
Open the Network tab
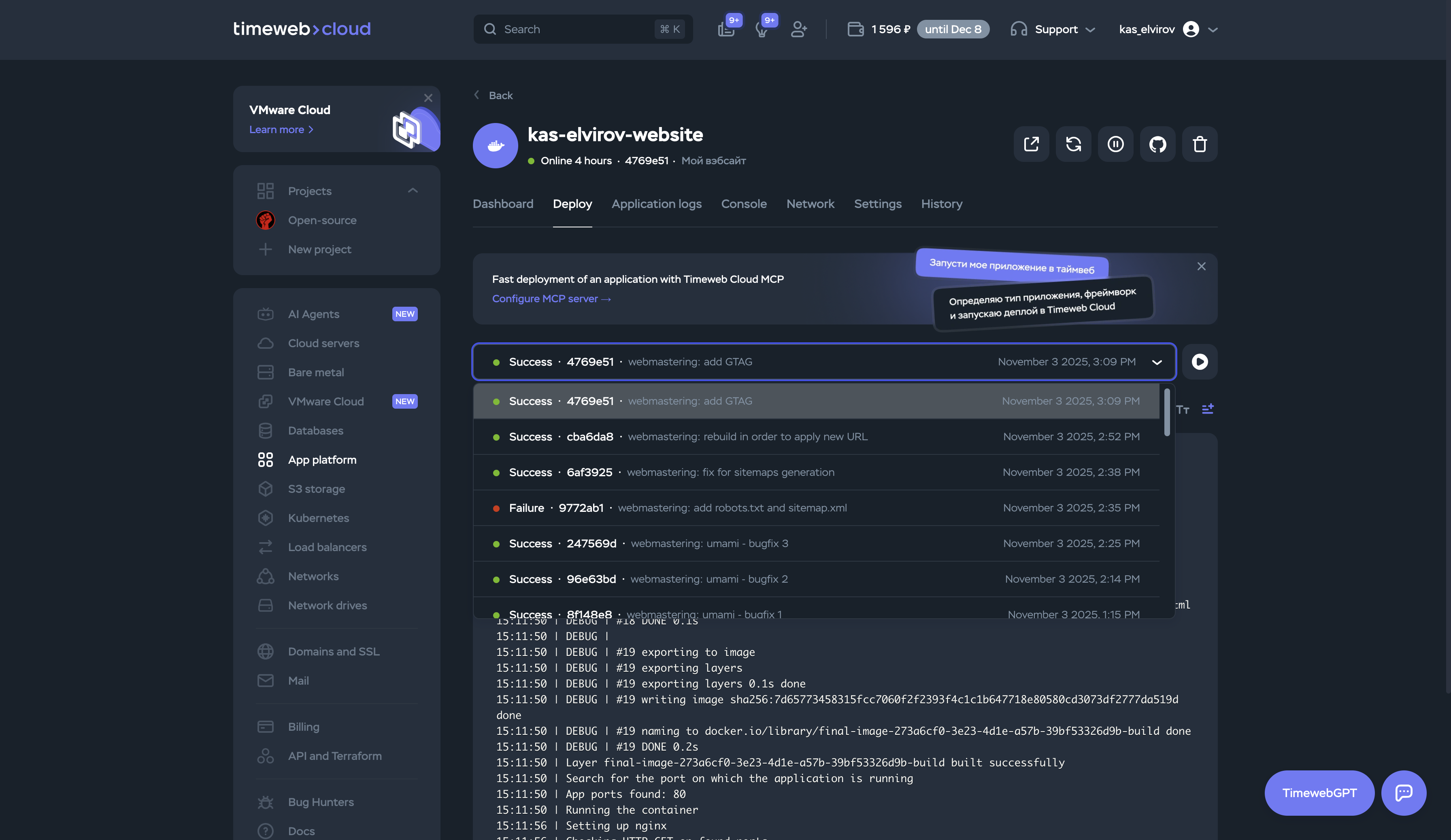pyautogui.click(x=810, y=204)
